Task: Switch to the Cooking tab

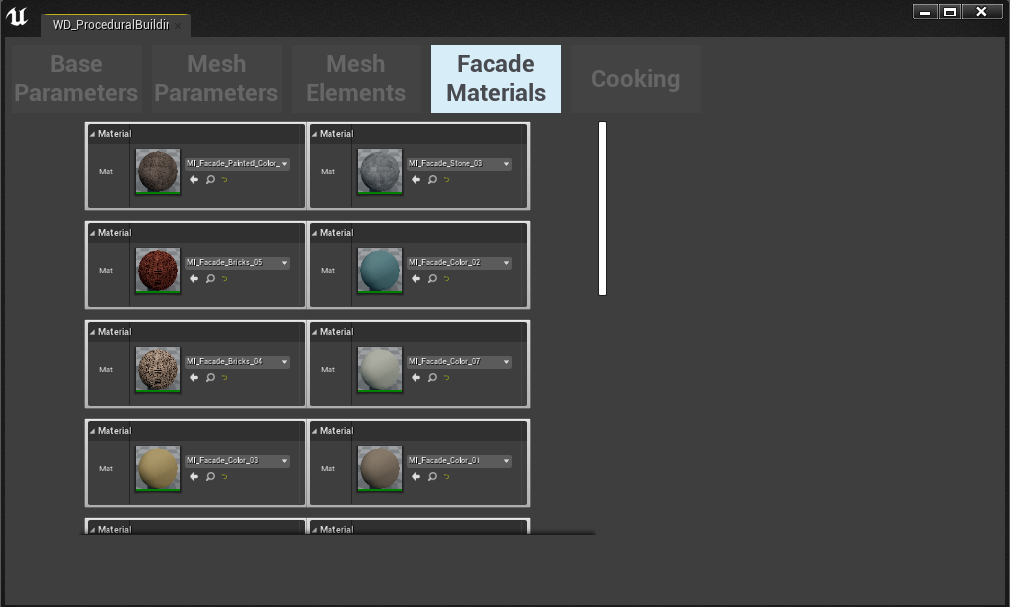Action: (x=635, y=79)
